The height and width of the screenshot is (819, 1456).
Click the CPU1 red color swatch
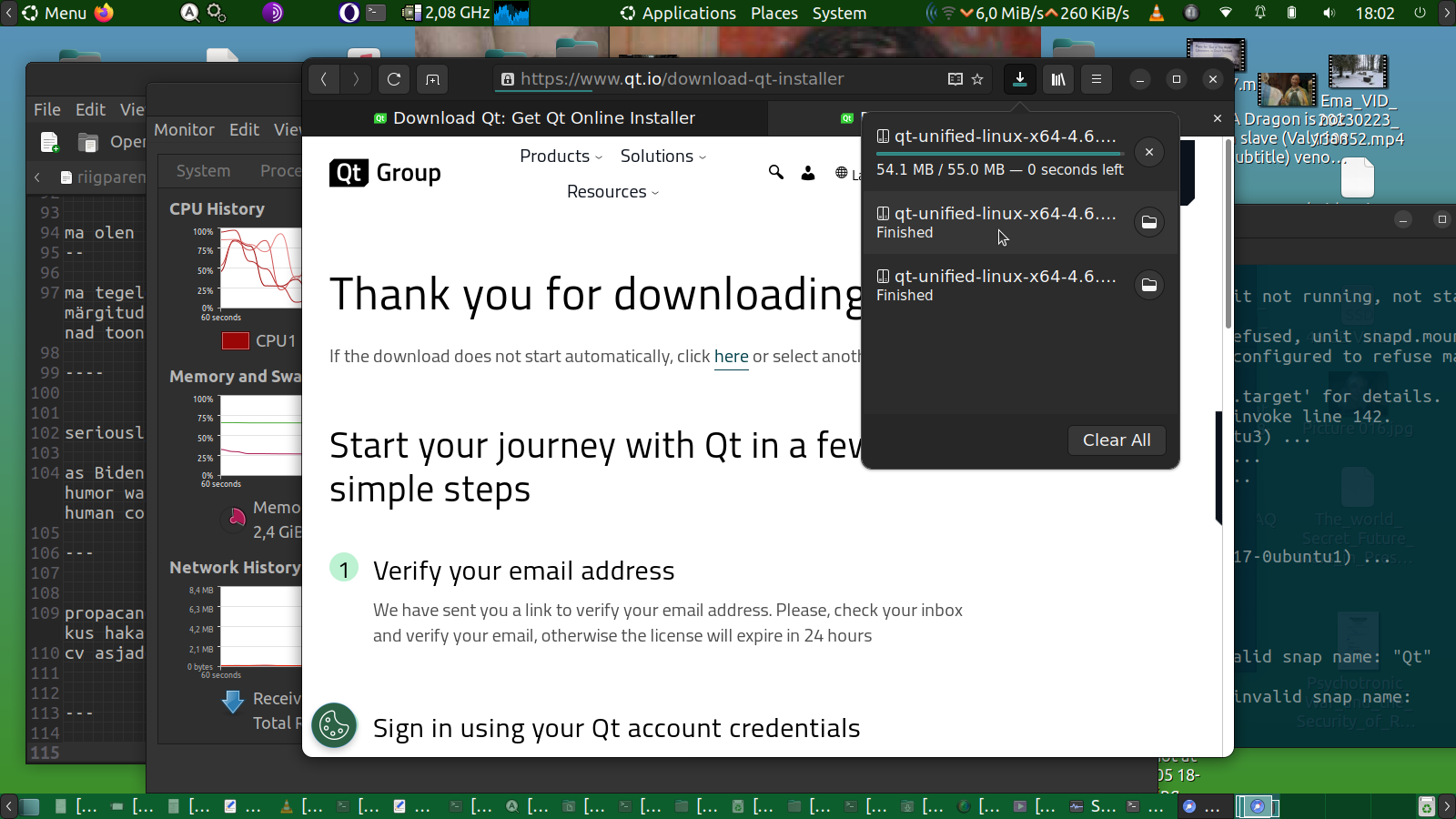236,341
